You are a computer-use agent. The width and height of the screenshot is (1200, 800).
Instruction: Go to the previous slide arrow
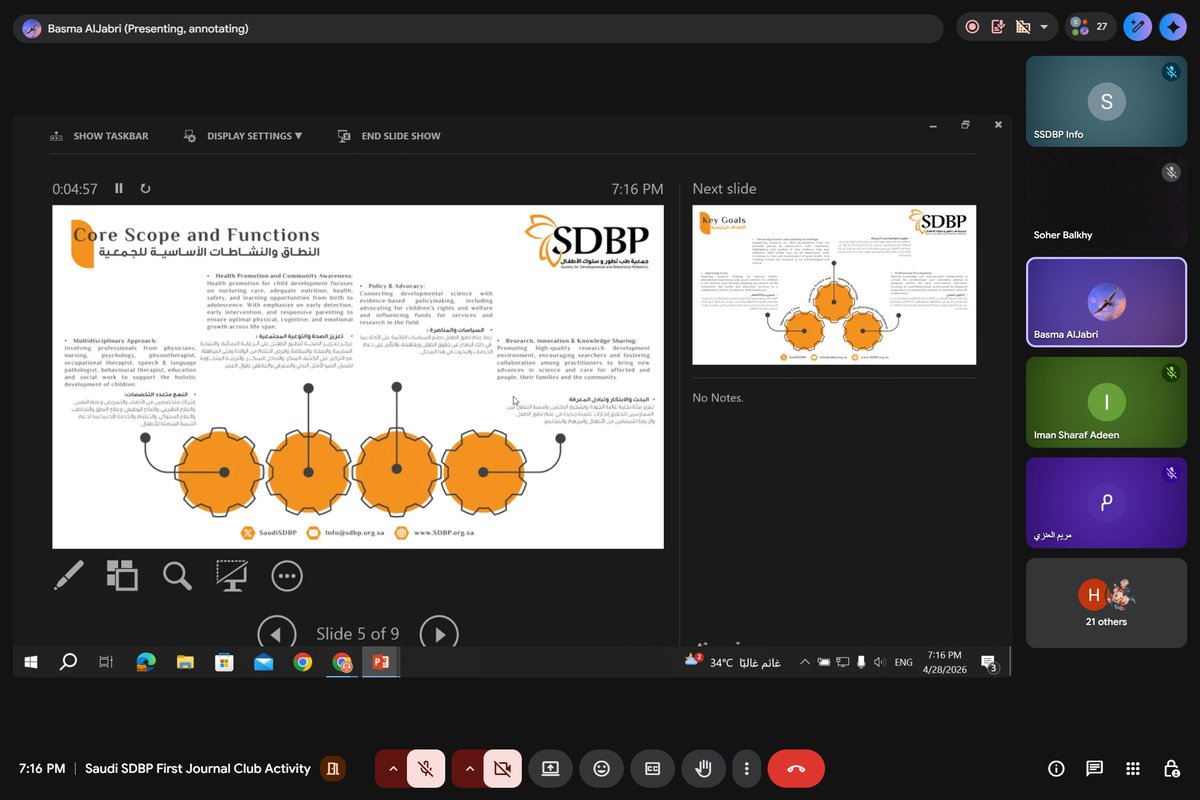[277, 633]
